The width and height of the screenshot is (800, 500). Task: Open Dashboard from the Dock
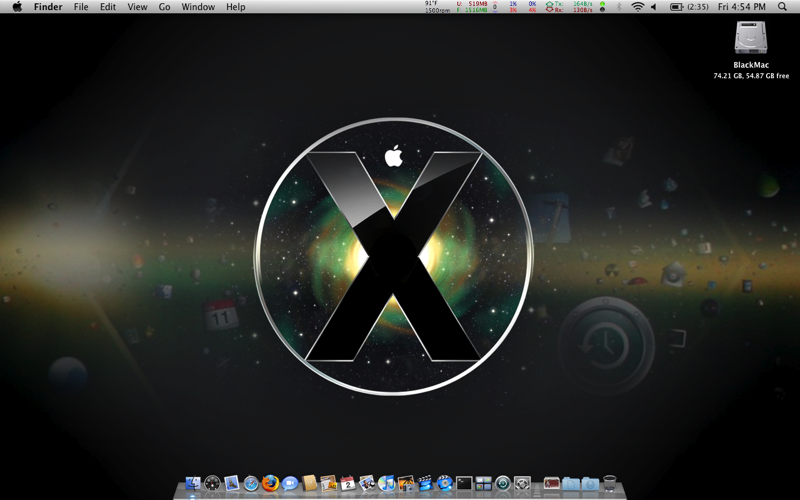tap(212, 483)
